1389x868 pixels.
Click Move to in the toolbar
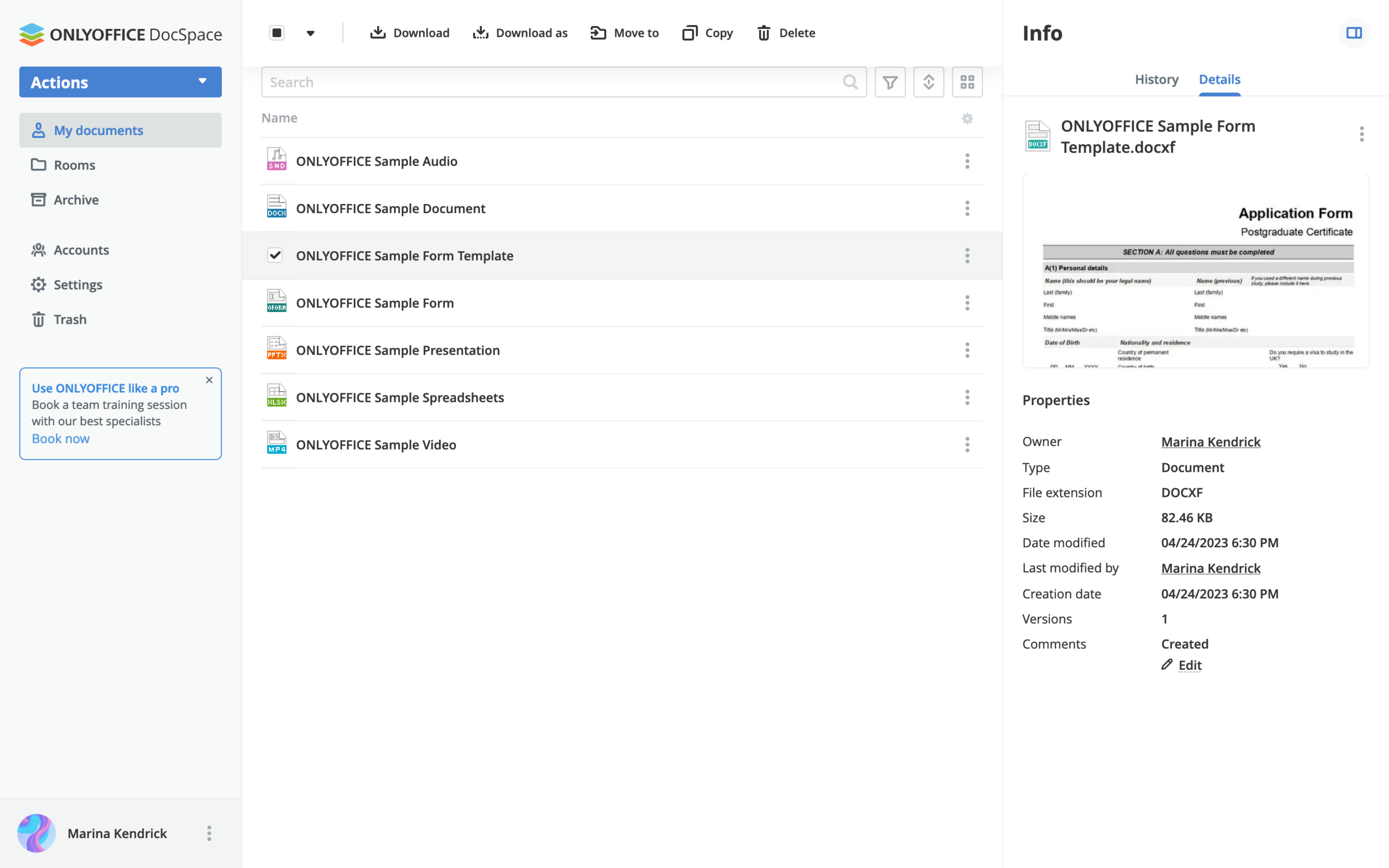coord(625,33)
